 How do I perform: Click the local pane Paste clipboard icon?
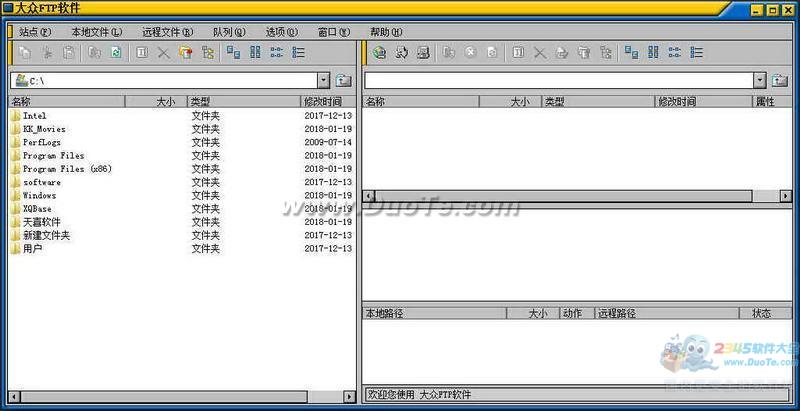(69, 53)
